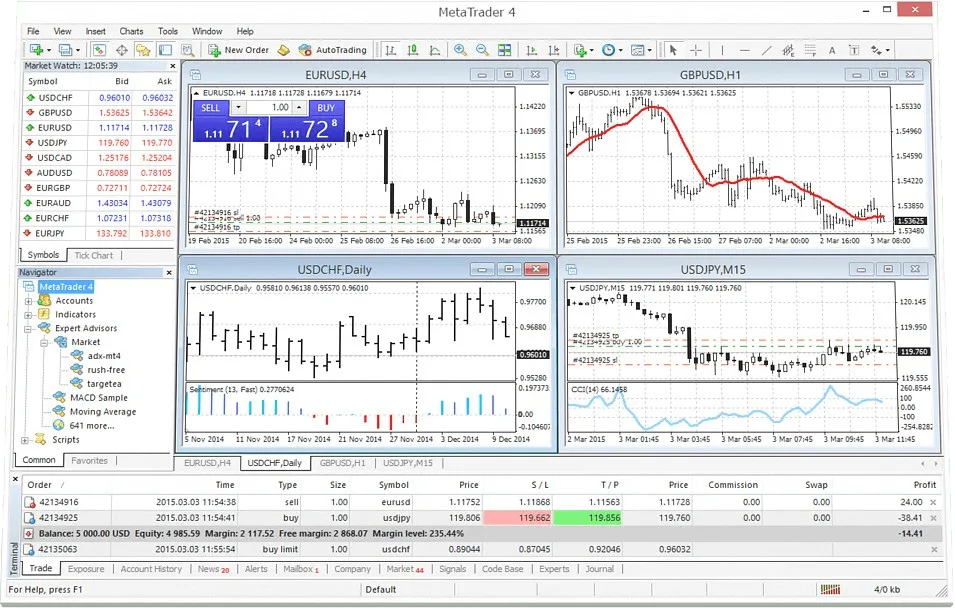Switch to Tick Chart tab
The width and height of the screenshot is (955, 614).
(94, 255)
